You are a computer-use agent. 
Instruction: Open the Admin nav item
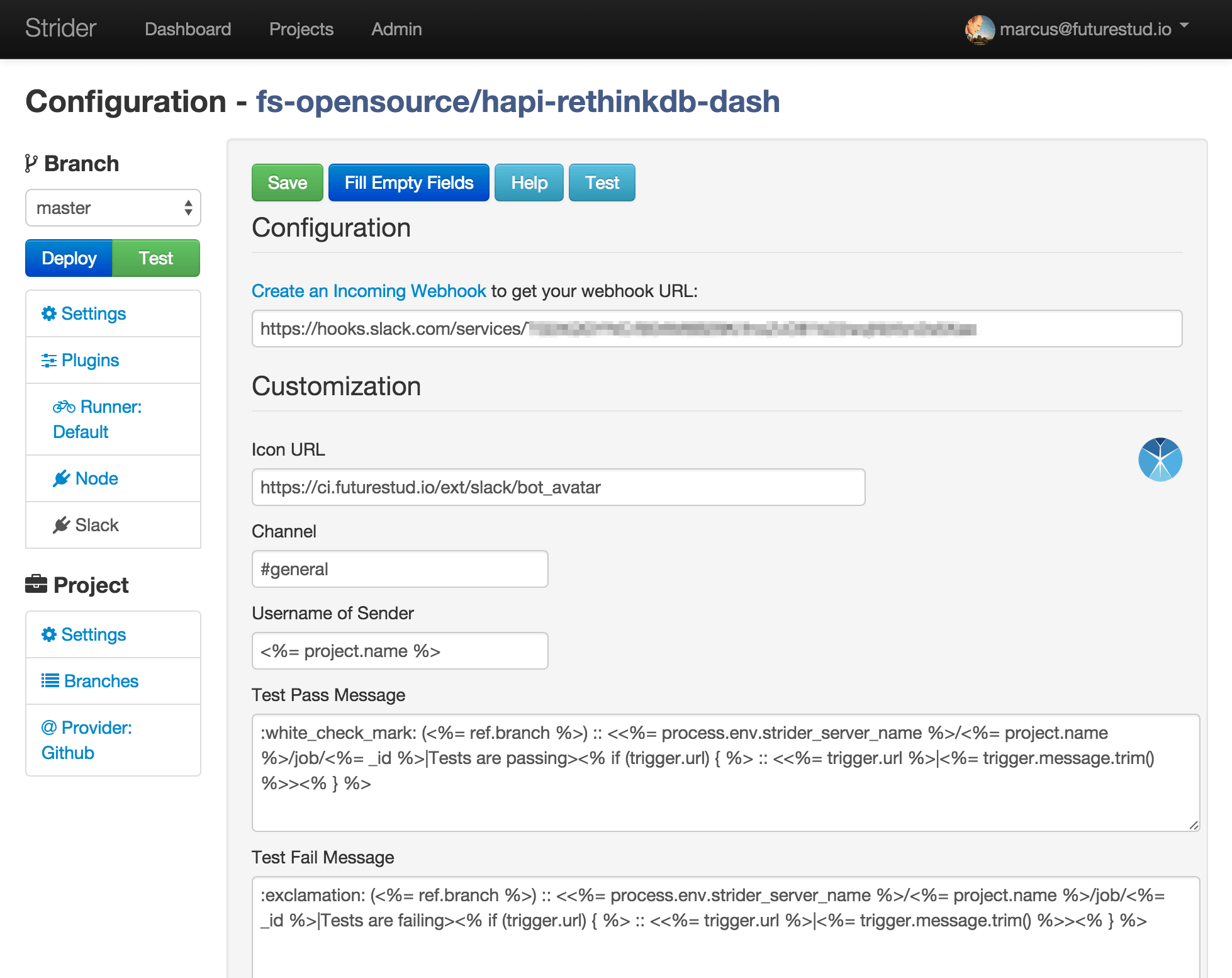tap(396, 29)
